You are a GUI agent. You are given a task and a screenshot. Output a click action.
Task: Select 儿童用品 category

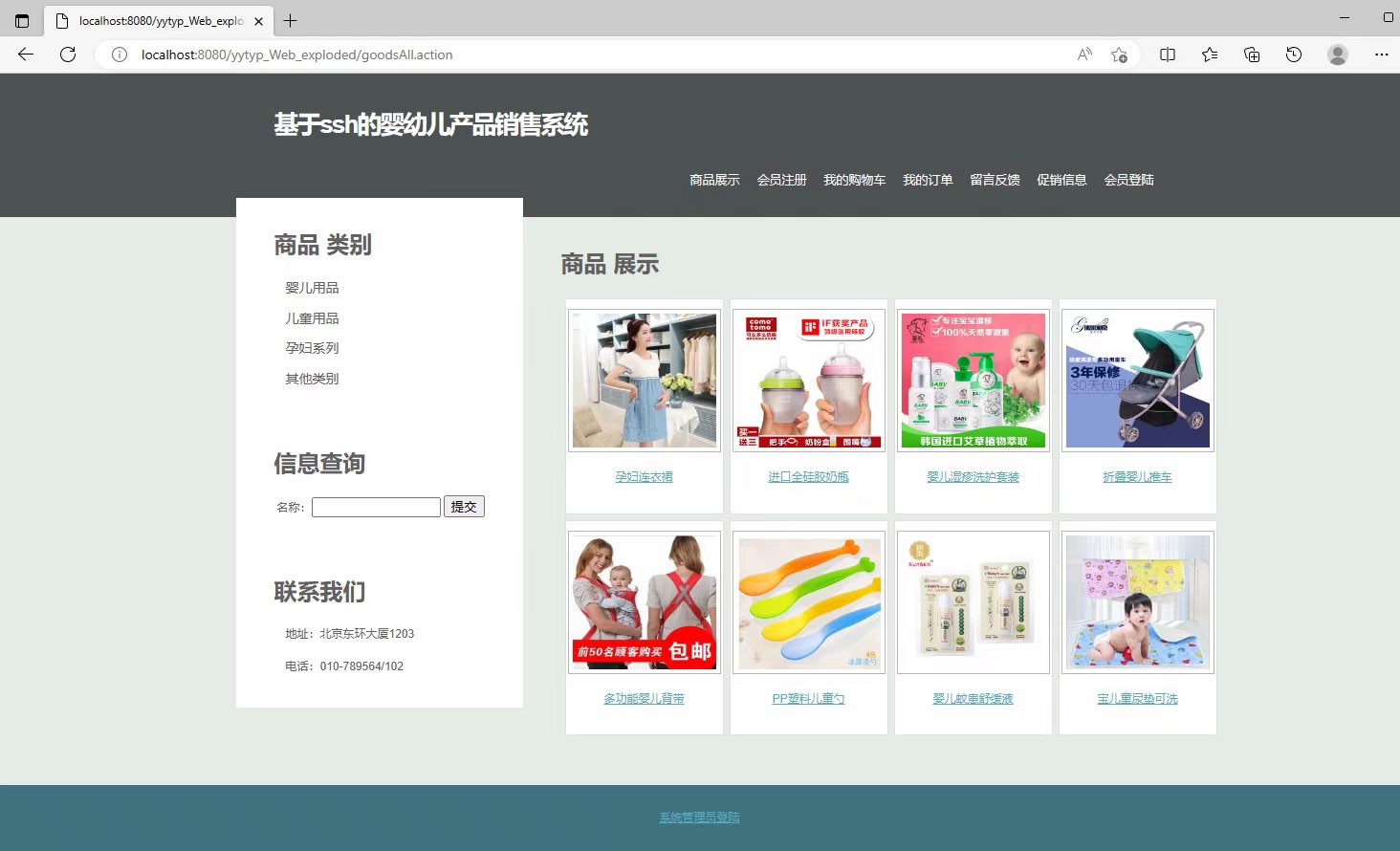[312, 318]
